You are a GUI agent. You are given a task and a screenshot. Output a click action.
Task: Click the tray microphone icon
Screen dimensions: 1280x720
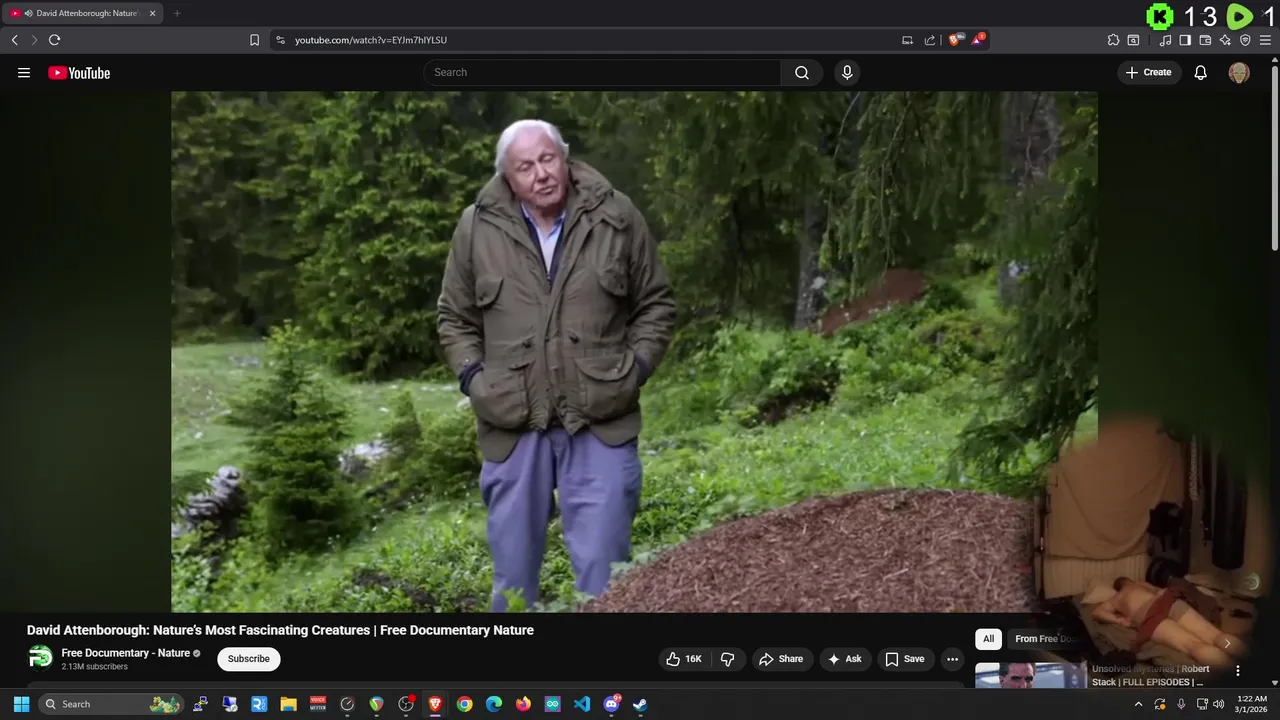(x=1181, y=704)
